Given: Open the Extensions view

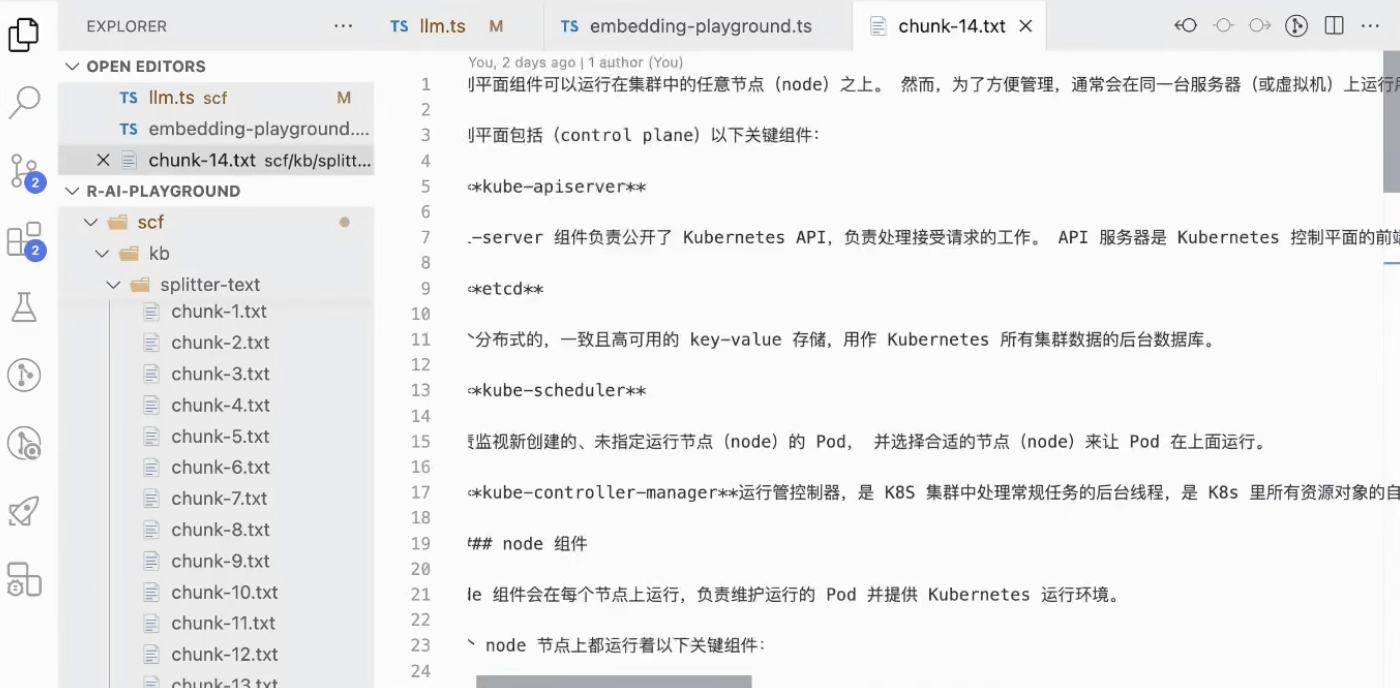Looking at the screenshot, I should (24, 240).
